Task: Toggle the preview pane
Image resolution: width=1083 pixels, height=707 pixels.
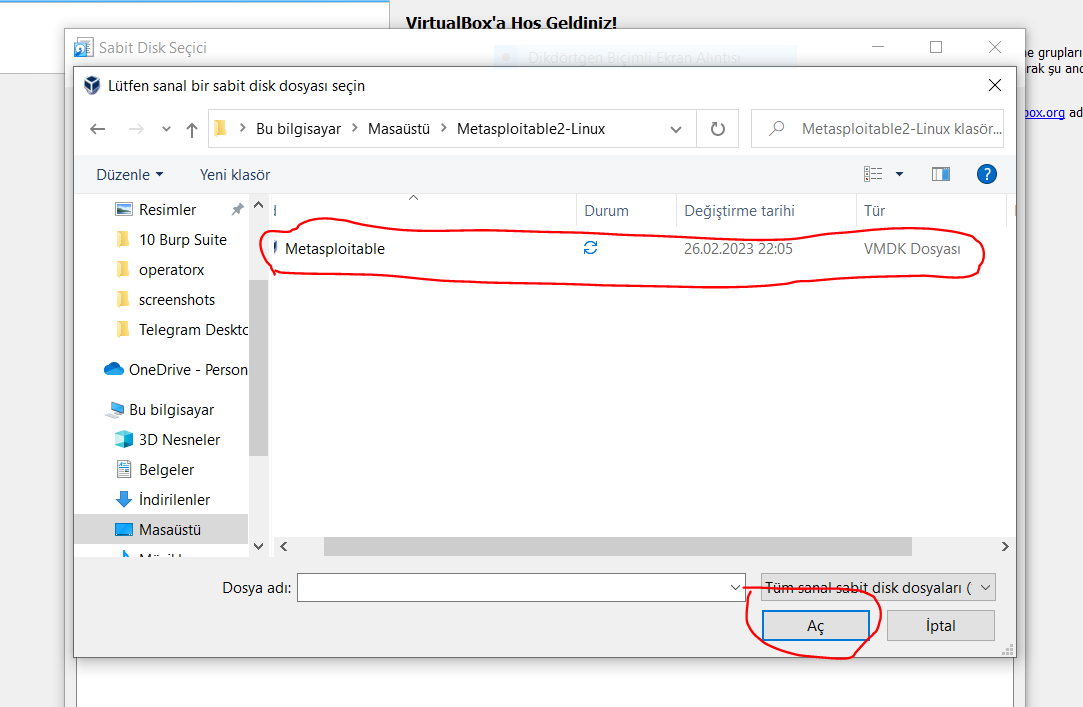Action: (x=941, y=174)
